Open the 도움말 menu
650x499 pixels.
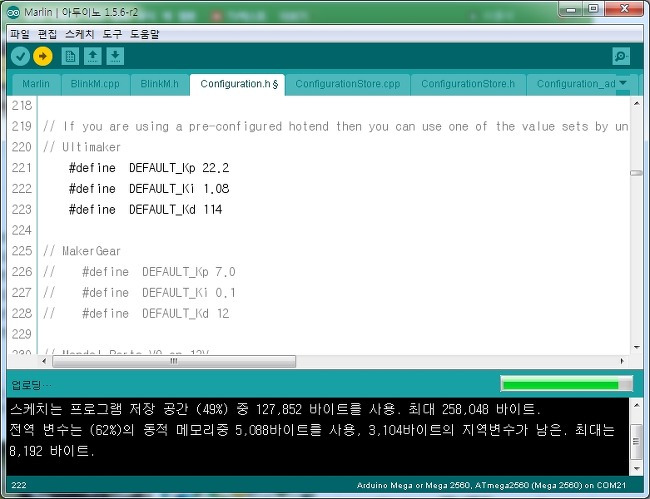145,34
